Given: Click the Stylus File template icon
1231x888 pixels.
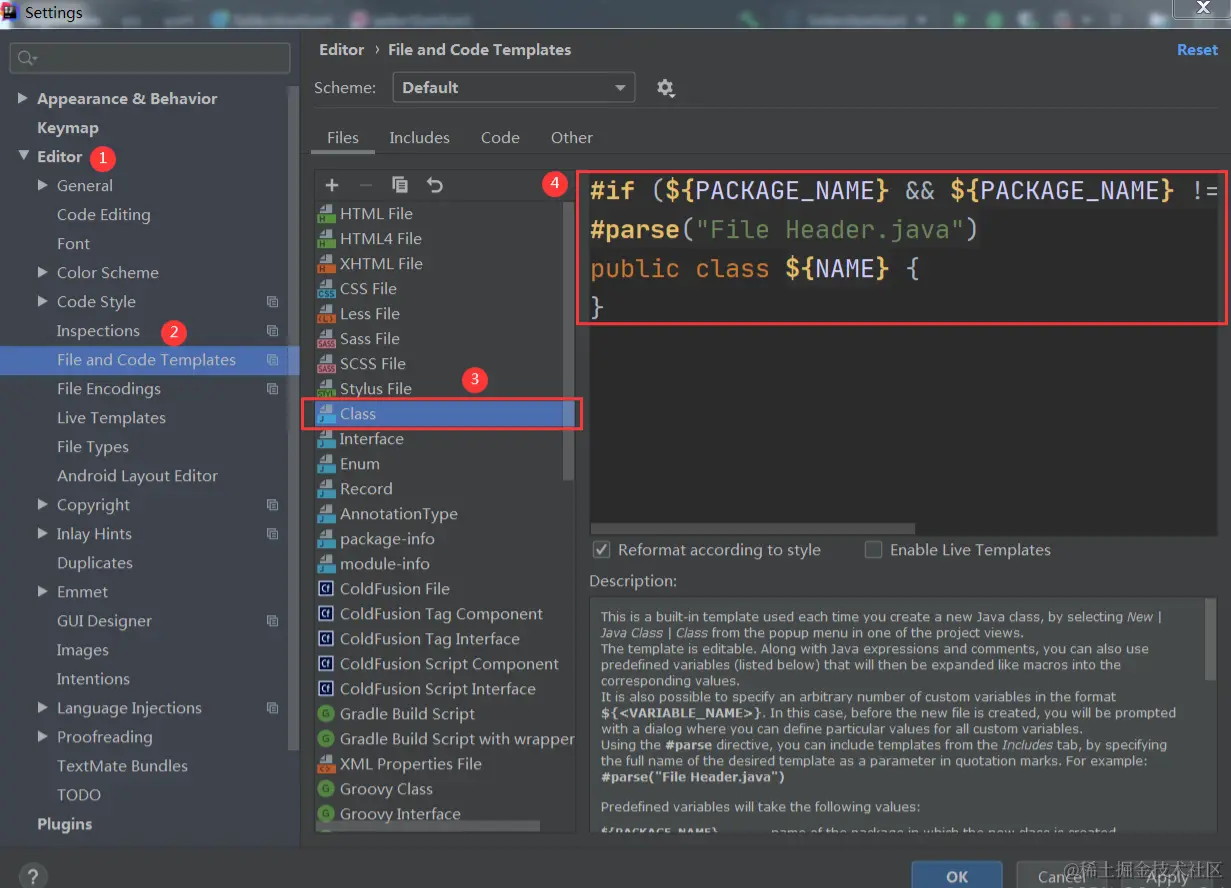Looking at the screenshot, I should (x=326, y=389).
